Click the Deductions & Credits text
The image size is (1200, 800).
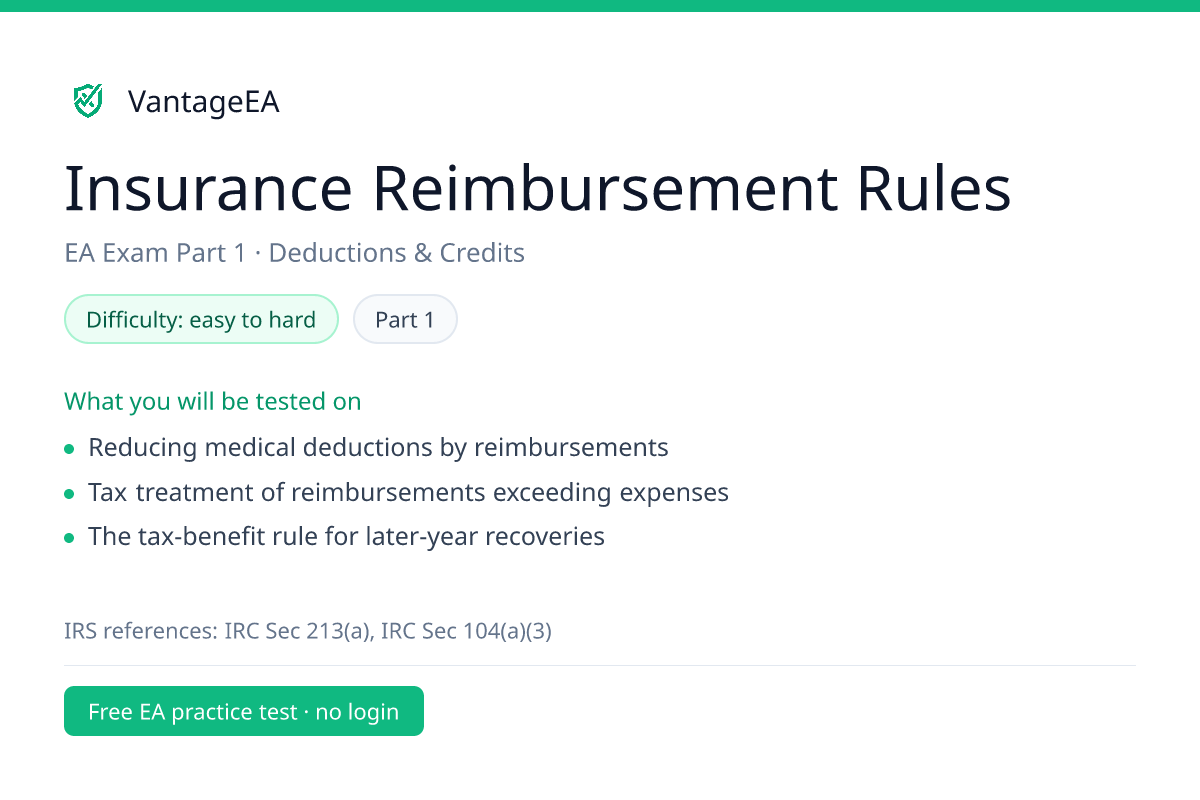397,253
